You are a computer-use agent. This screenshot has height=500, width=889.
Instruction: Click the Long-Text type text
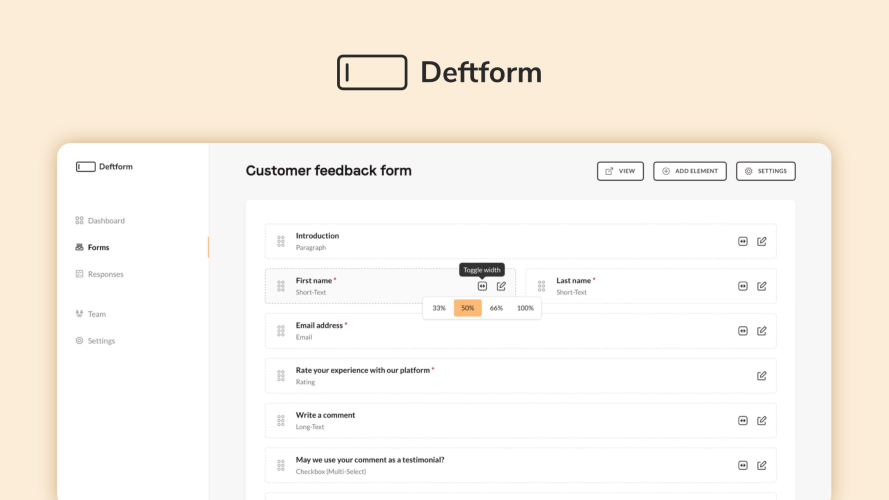click(x=310, y=427)
